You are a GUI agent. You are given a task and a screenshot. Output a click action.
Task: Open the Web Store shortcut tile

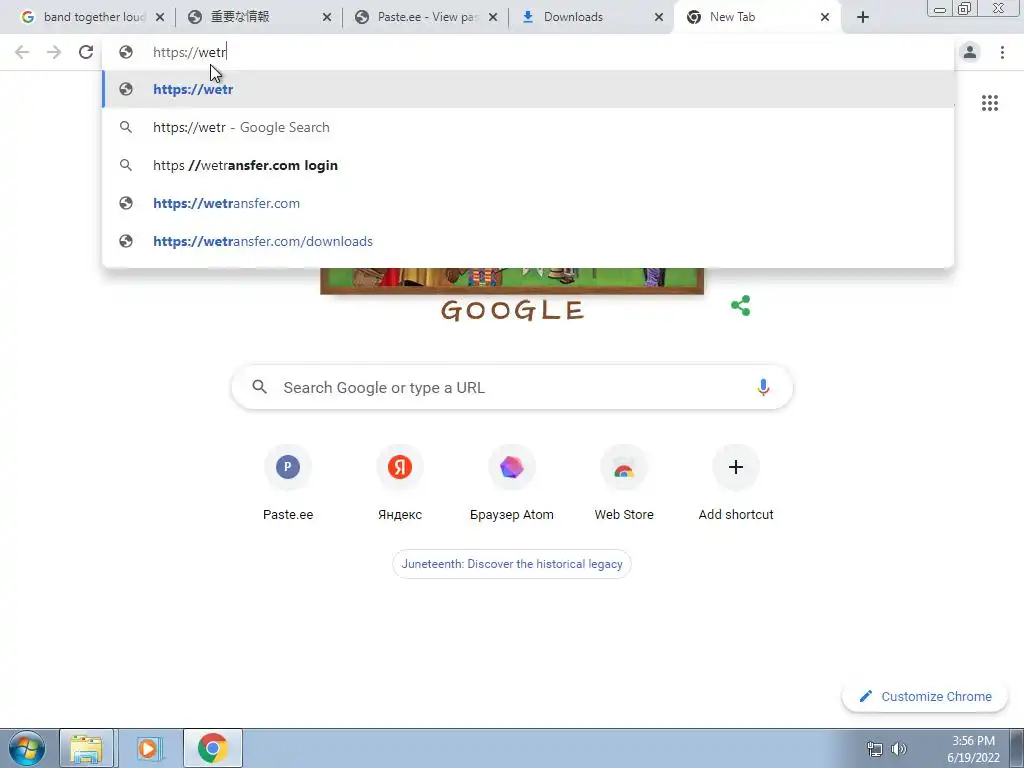pos(624,483)
